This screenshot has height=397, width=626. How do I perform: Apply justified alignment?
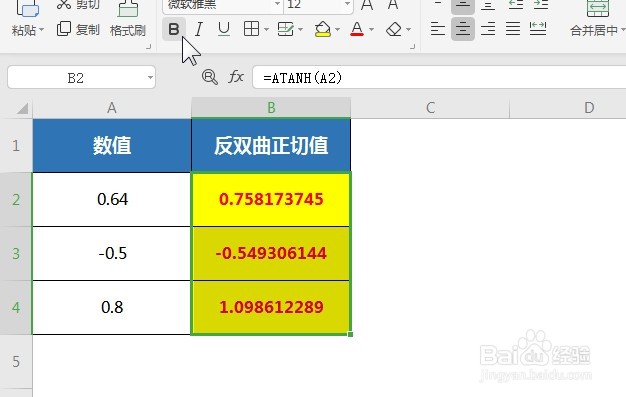[513, 29]
